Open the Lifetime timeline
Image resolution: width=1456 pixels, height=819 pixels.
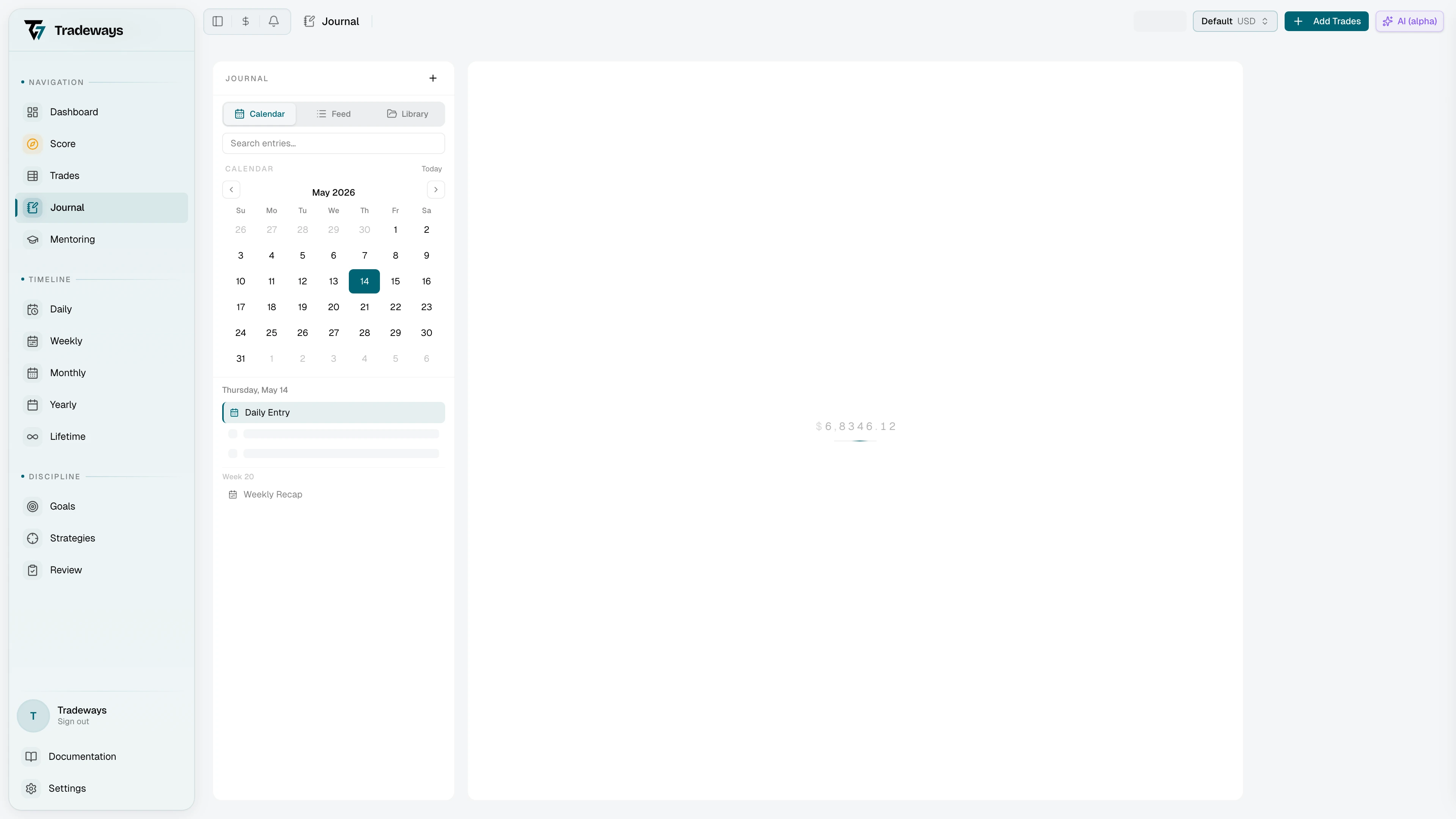[x=102, y=436]
